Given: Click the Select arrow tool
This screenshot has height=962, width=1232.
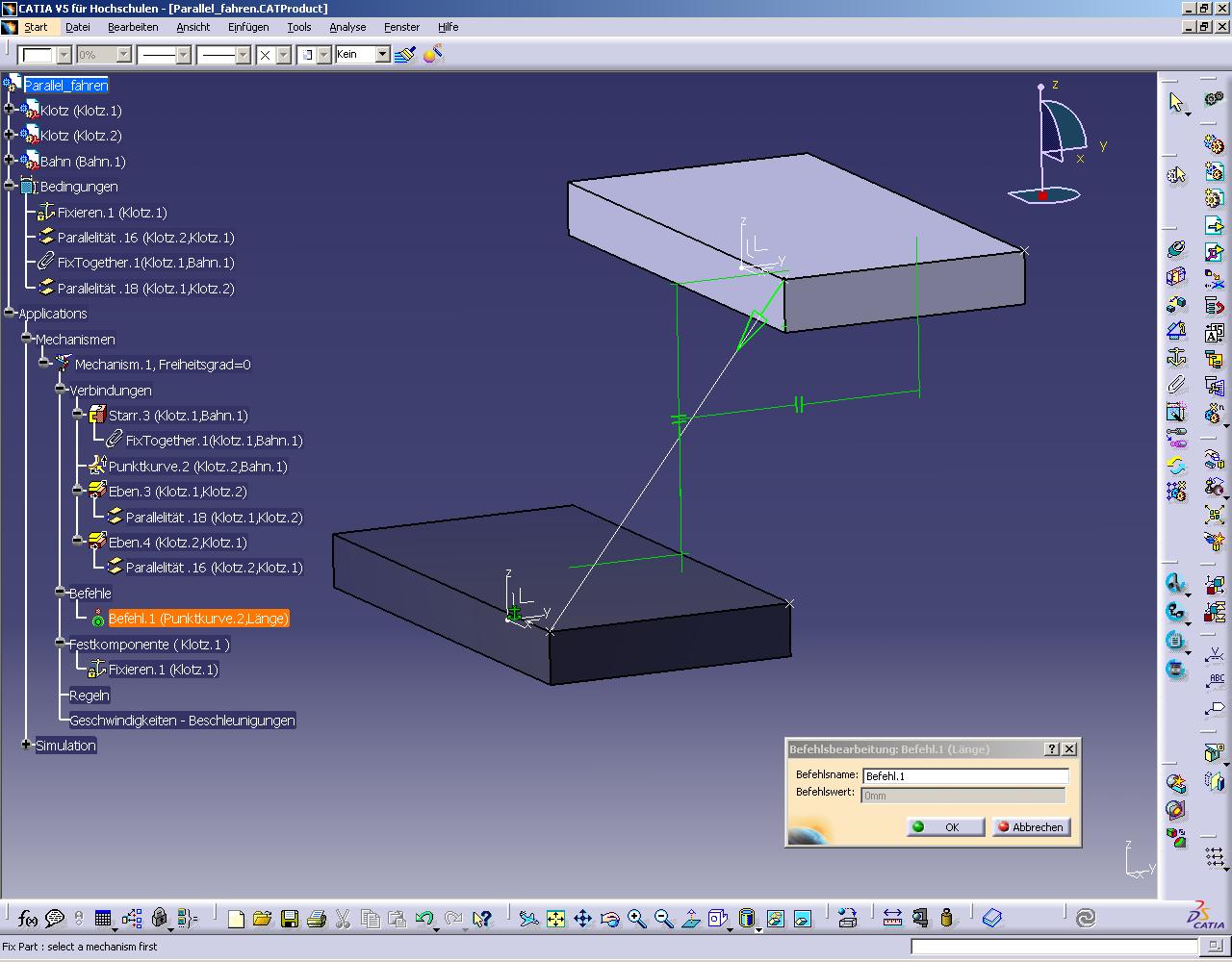Looking at the screenshot, I should (x=1175, y=102).
